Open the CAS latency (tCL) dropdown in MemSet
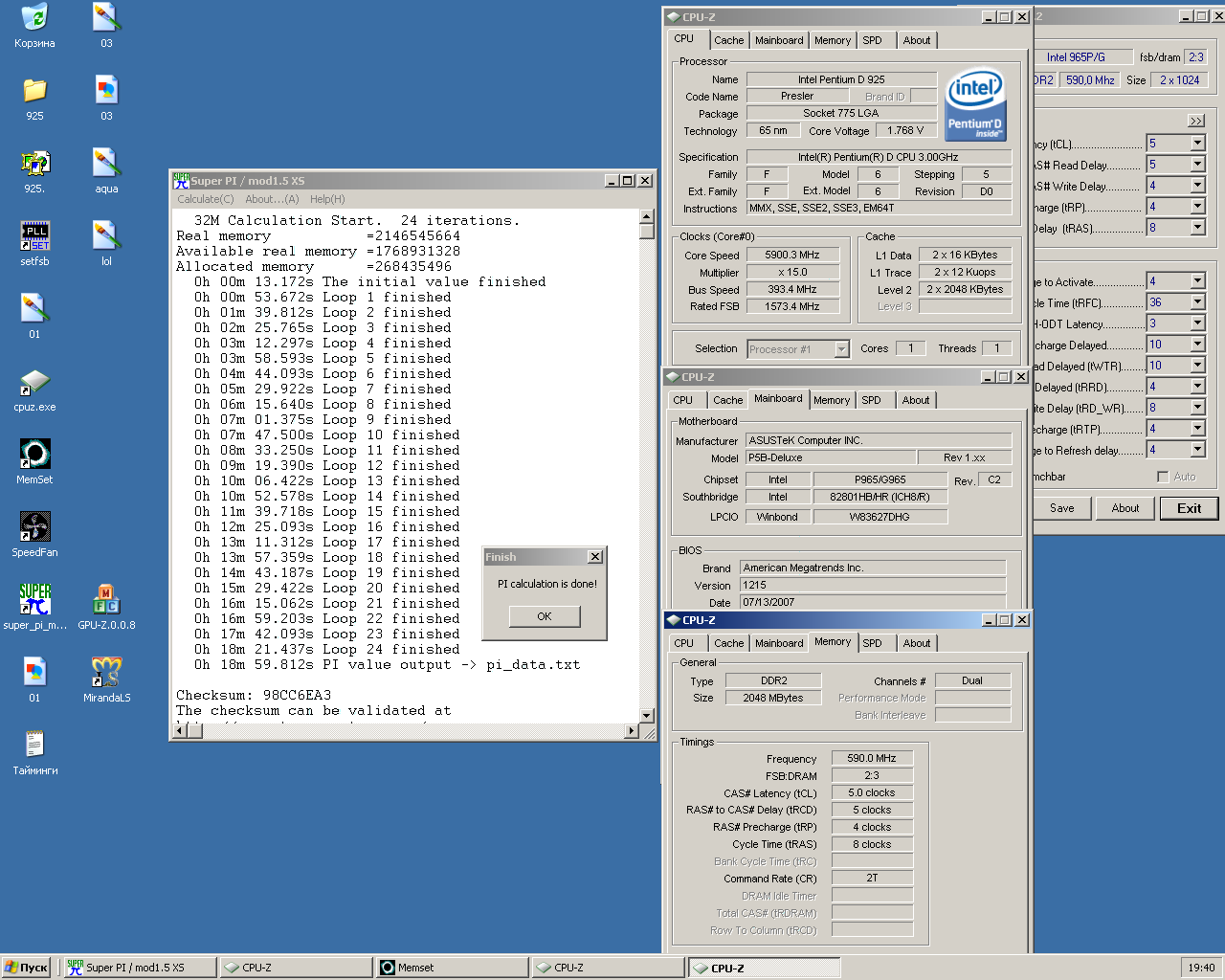Image resolution: width=1225 pixels, height=980 pixels. pos(1197,144)
